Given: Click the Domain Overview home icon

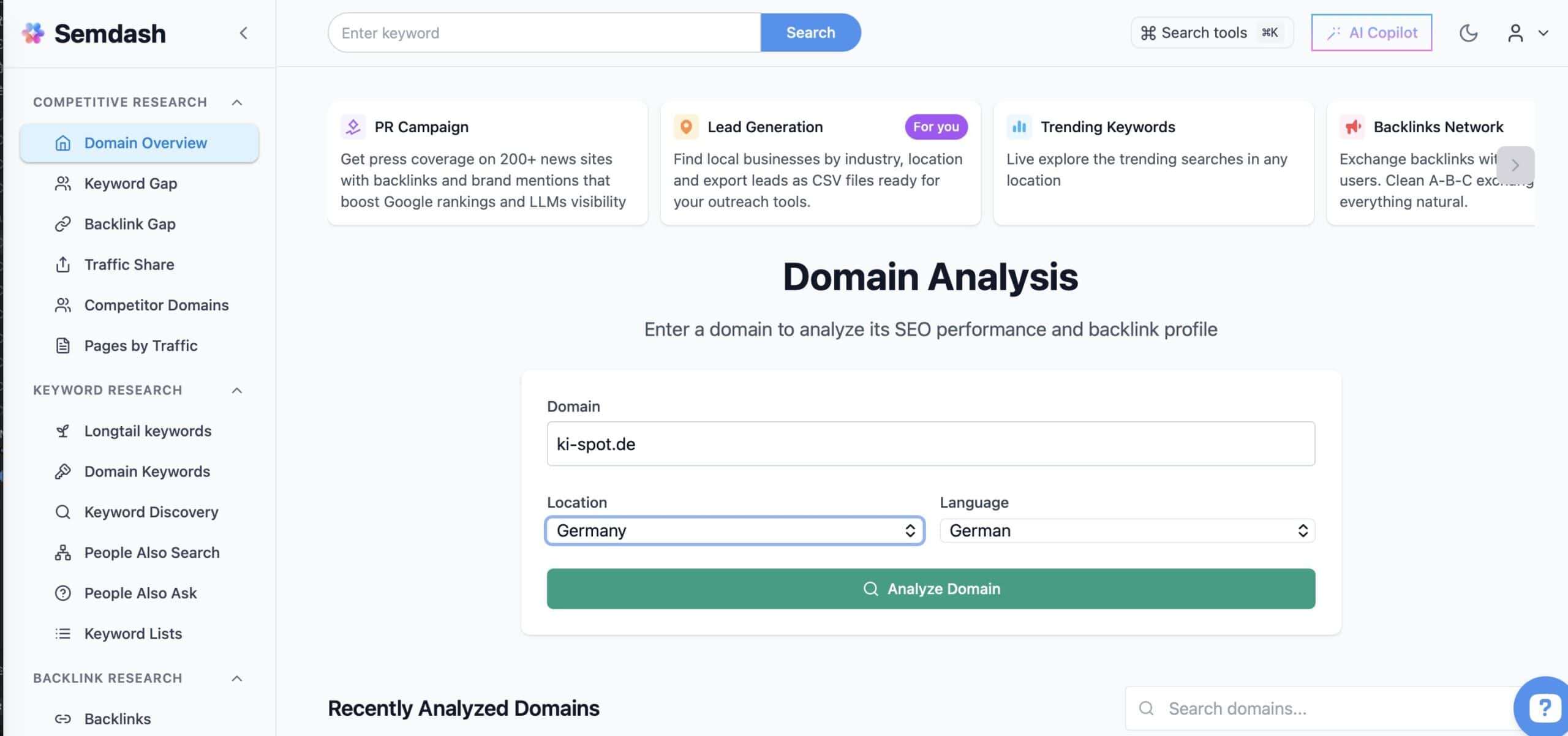Looking at the screenshot, I should click(x=62, y=143).
